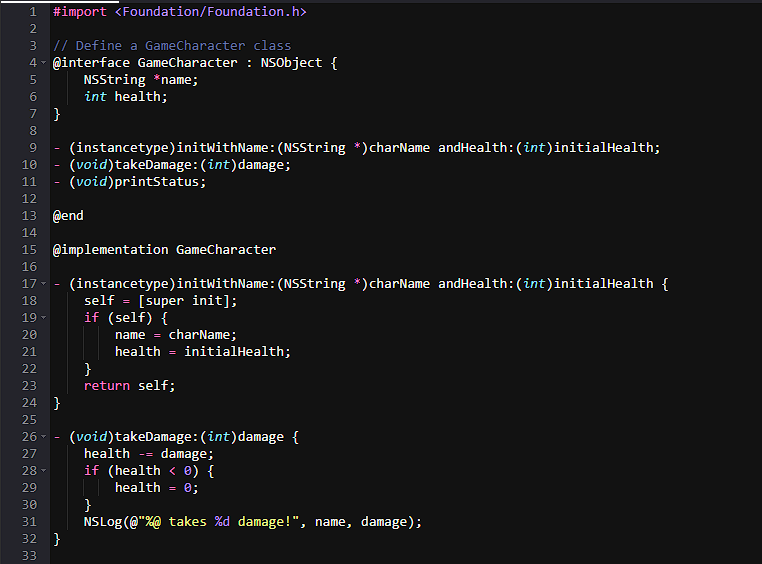Click 'return' keyword on line 23
The width and height of the screenshot is (762, 564).
point(107,386)
